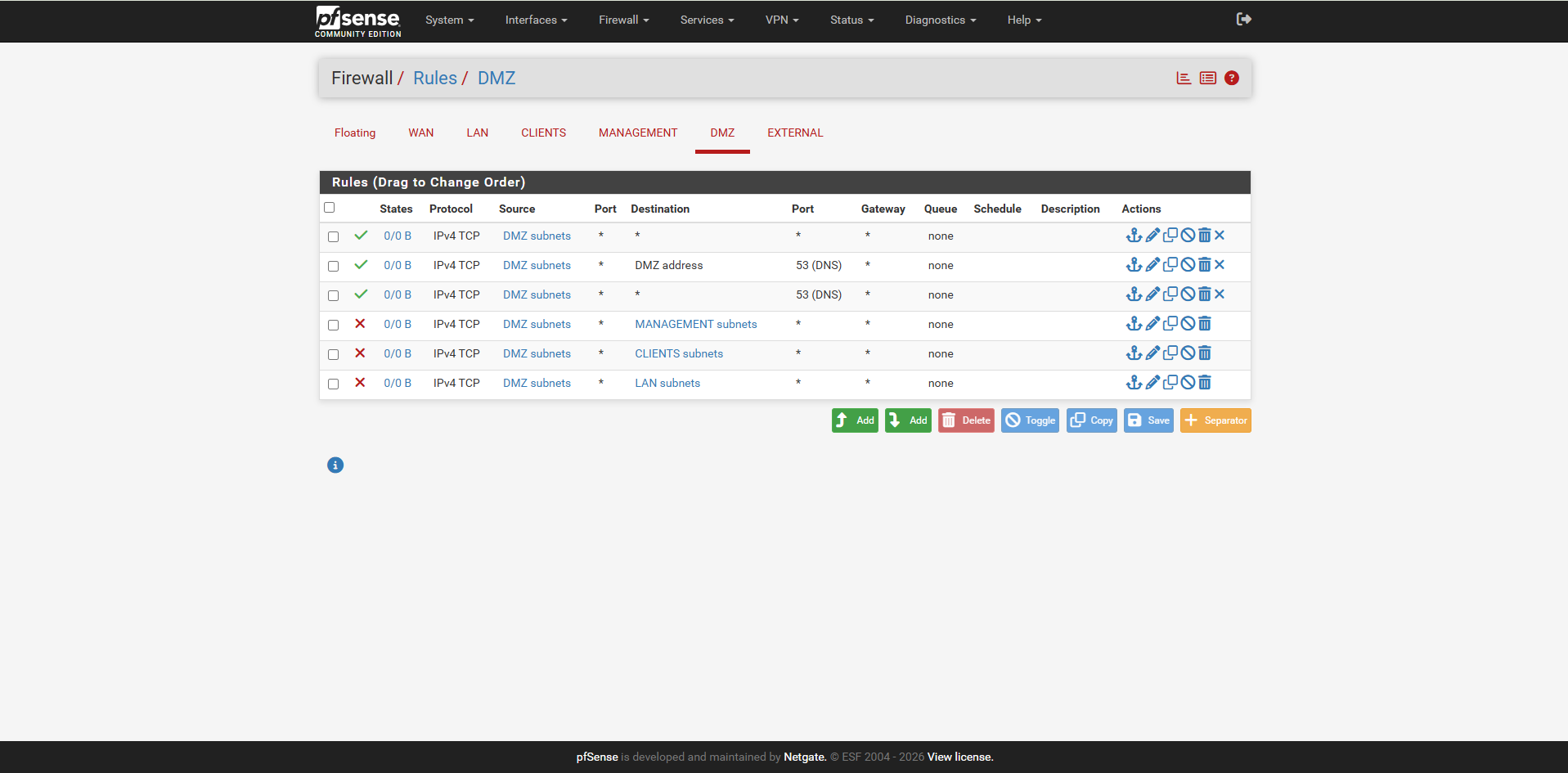Edit the CLIENTS subnets block rule
Viewport: 1568px width, 773px height.
(1152, 353)
